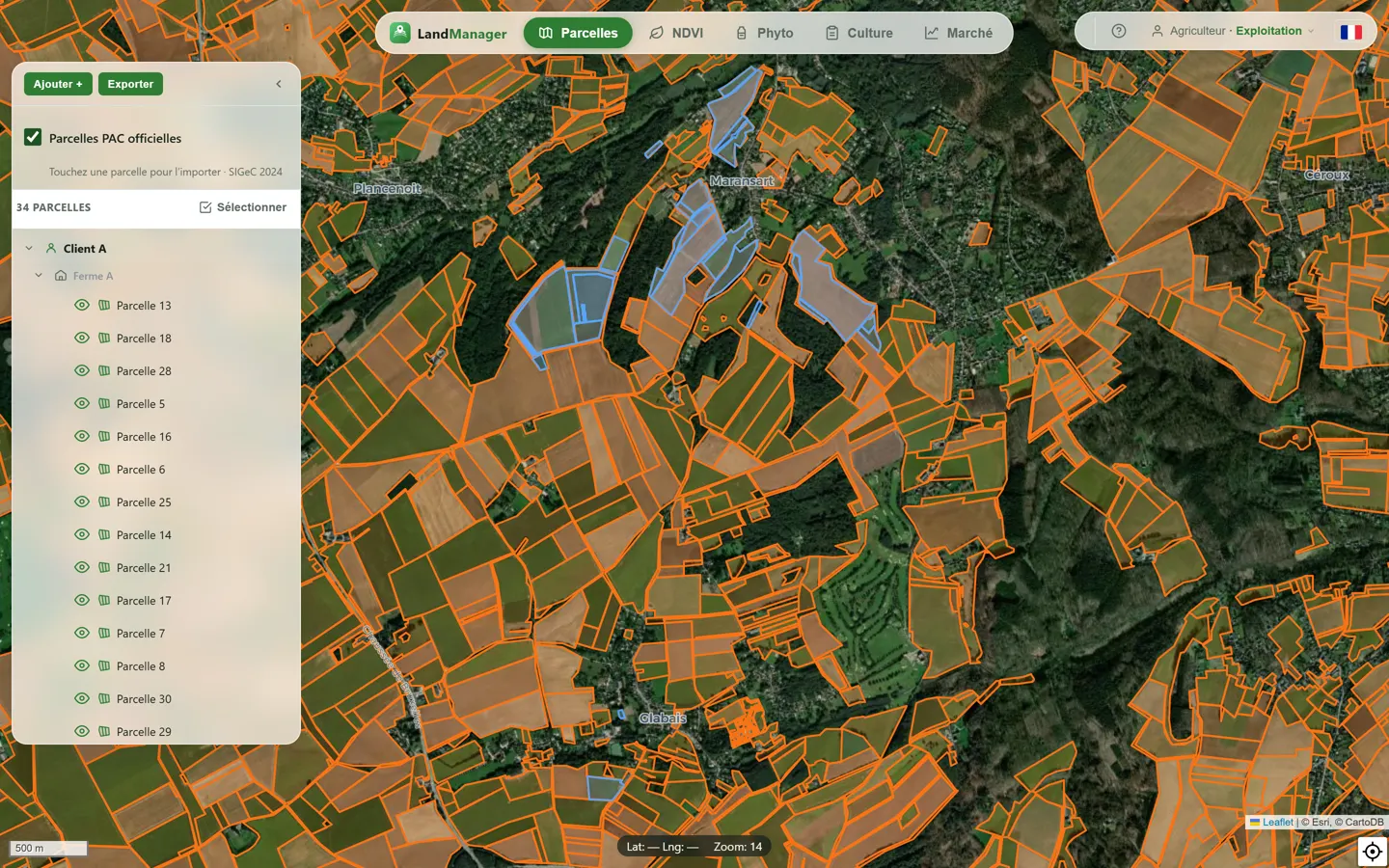This screenshot has width=1389, height=868.
Task: Toggle visibility of Parcelle 5
Action: 82,403
